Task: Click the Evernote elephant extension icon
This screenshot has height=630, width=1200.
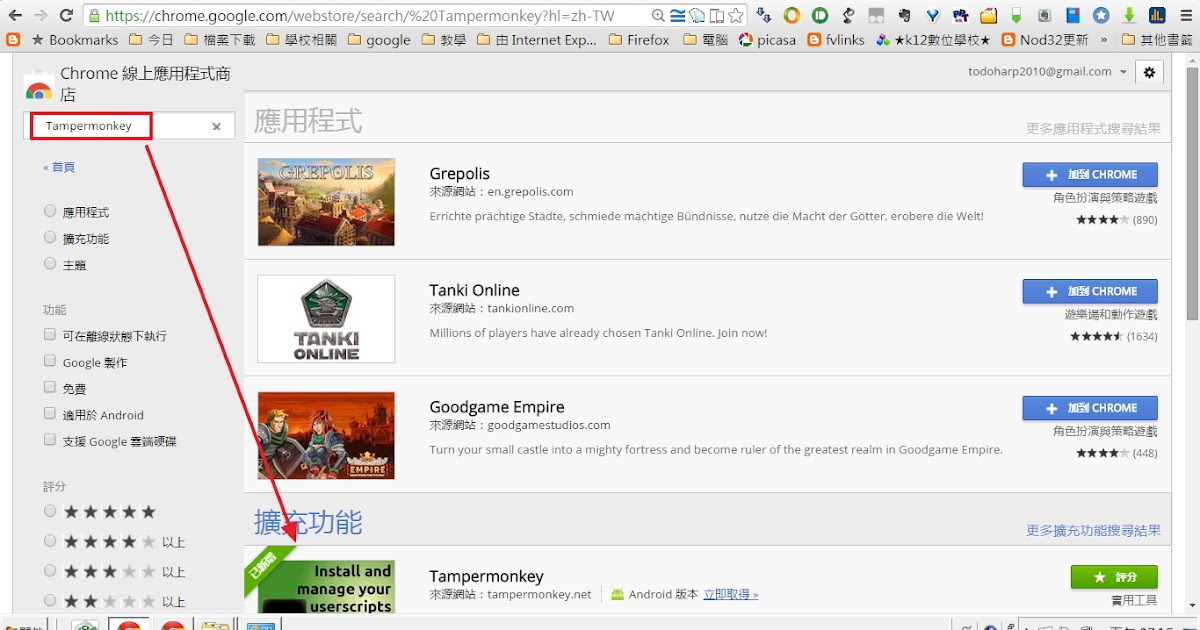Action: coord(905,16)
